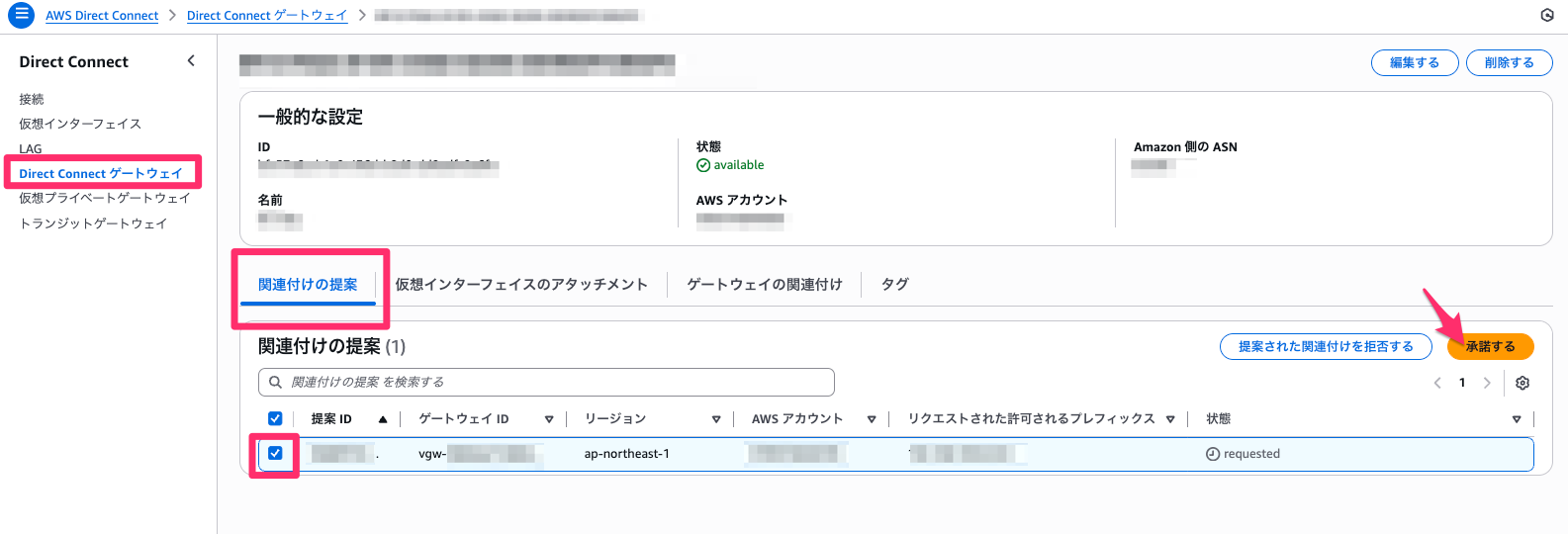Viewport: 1568px width, 534px height.
Task: Select Direct Connect ゲートウェイ in sidebar
Action: (x=101, y=173)
